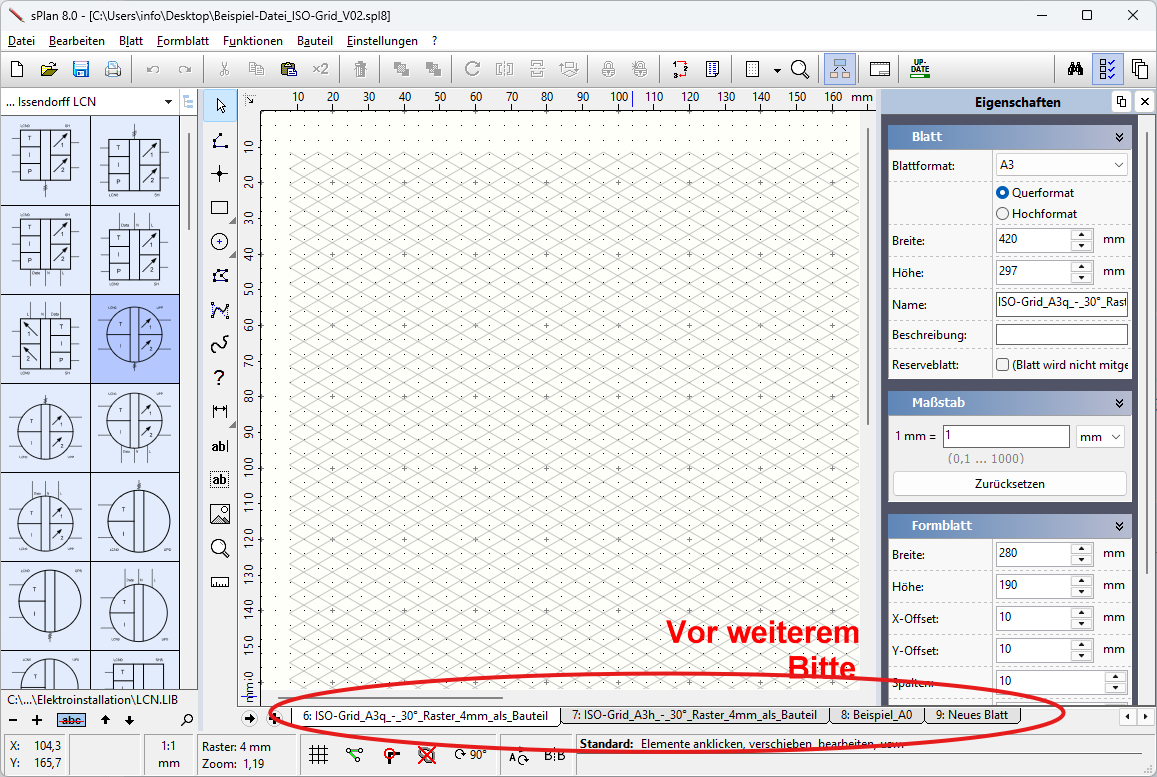This screenshot has width=1157, height=777.
Task: Save the document with the floppy disk icon
Action: tap(80, 69)
